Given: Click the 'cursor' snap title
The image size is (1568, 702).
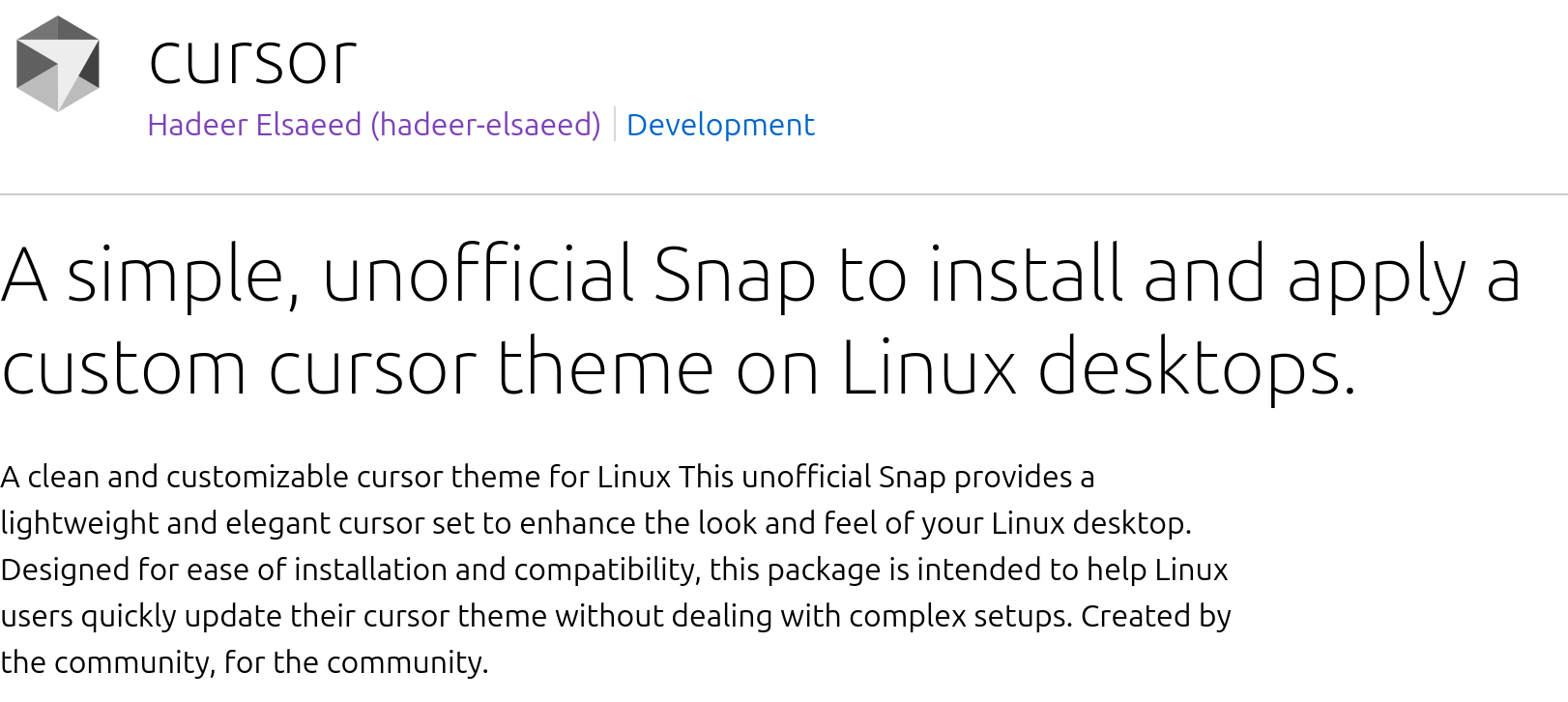Looking at the screenshot, I should click(x=253, y=61).
